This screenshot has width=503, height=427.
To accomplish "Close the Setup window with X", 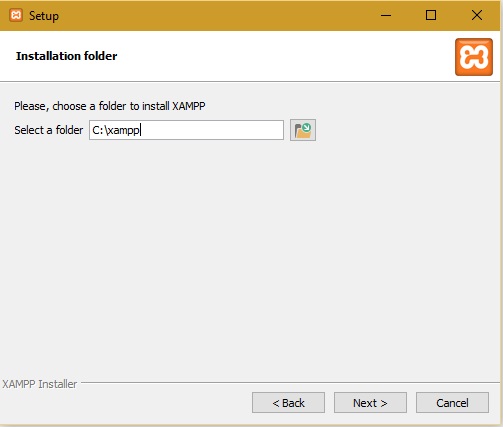I will point(477,15).
